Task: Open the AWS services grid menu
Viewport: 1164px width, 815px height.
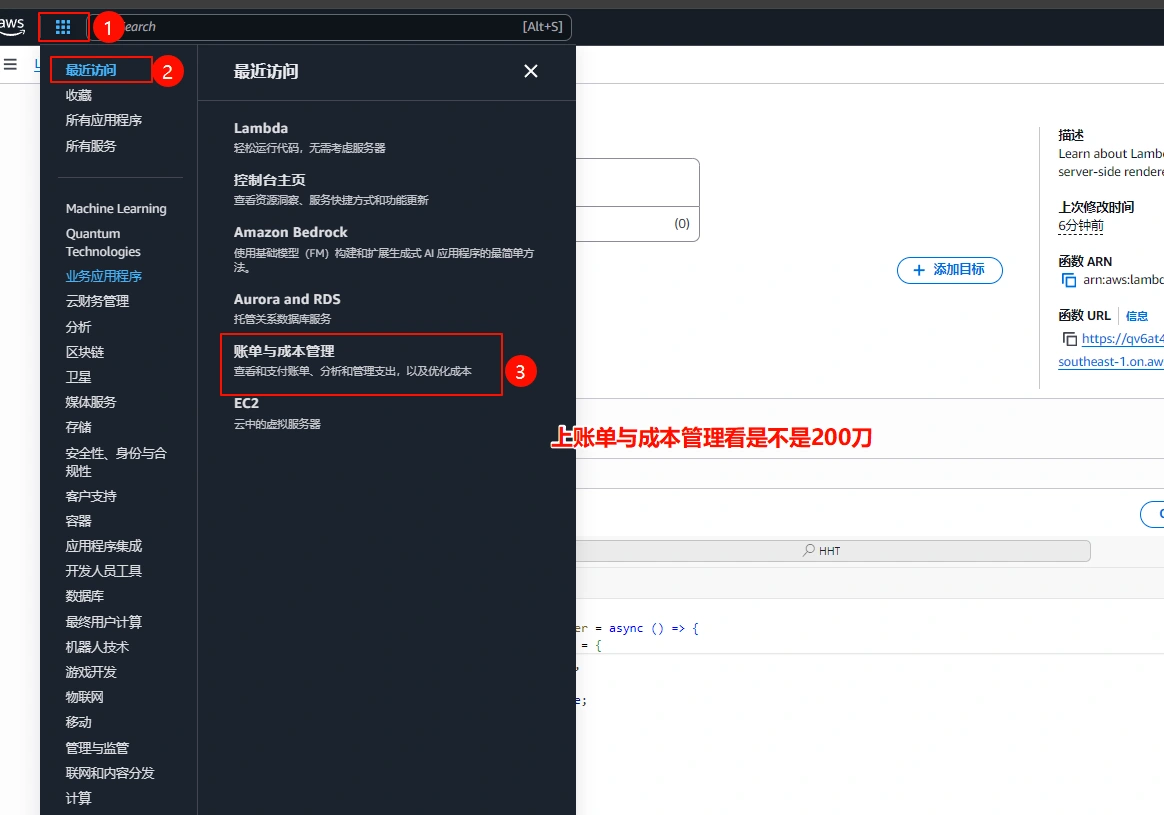Action: 63,27
